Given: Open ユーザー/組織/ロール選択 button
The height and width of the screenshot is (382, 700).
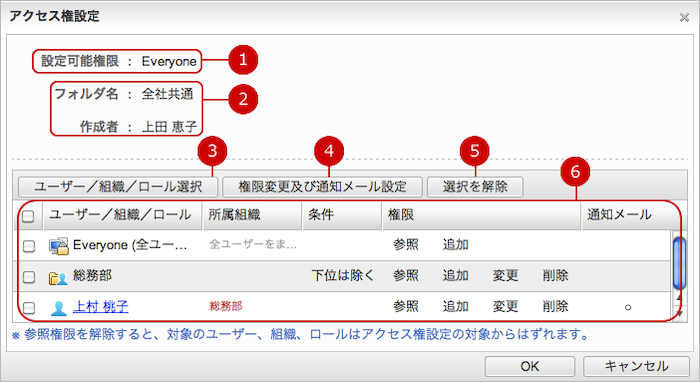Looking at the screenshot, I should point(118,187).
